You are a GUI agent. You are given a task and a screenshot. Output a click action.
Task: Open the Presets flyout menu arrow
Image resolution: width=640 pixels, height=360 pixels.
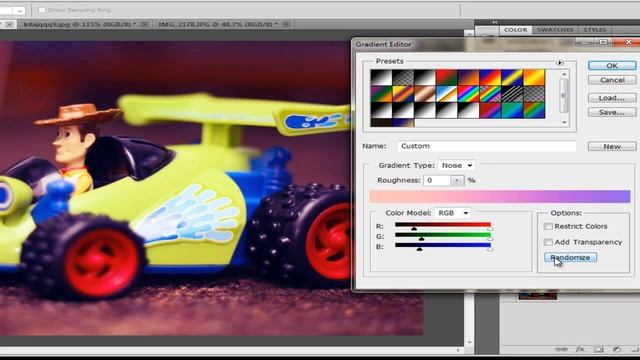coord(560,62)
